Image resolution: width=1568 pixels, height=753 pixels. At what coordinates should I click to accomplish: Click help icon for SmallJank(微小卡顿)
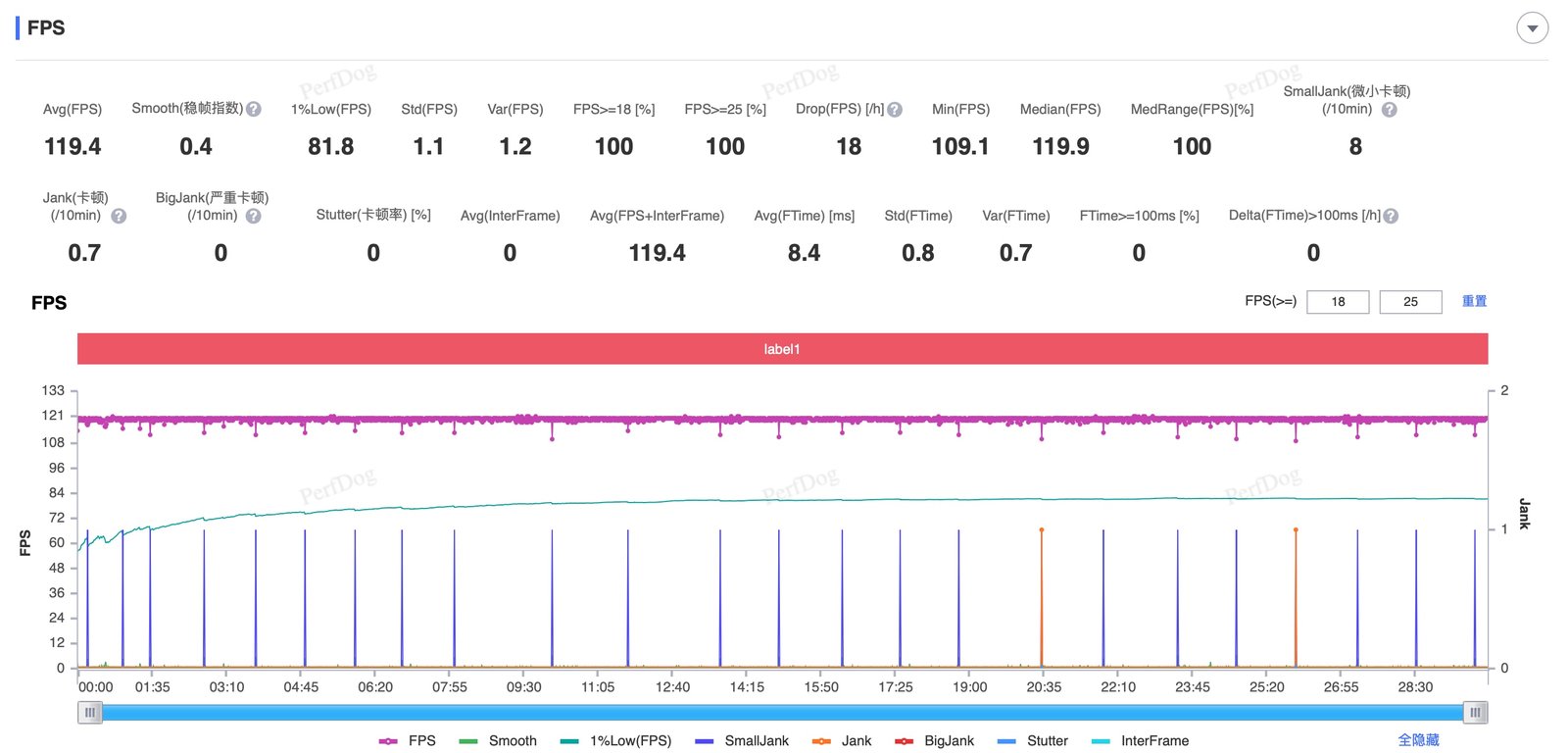coord(1389,110)
